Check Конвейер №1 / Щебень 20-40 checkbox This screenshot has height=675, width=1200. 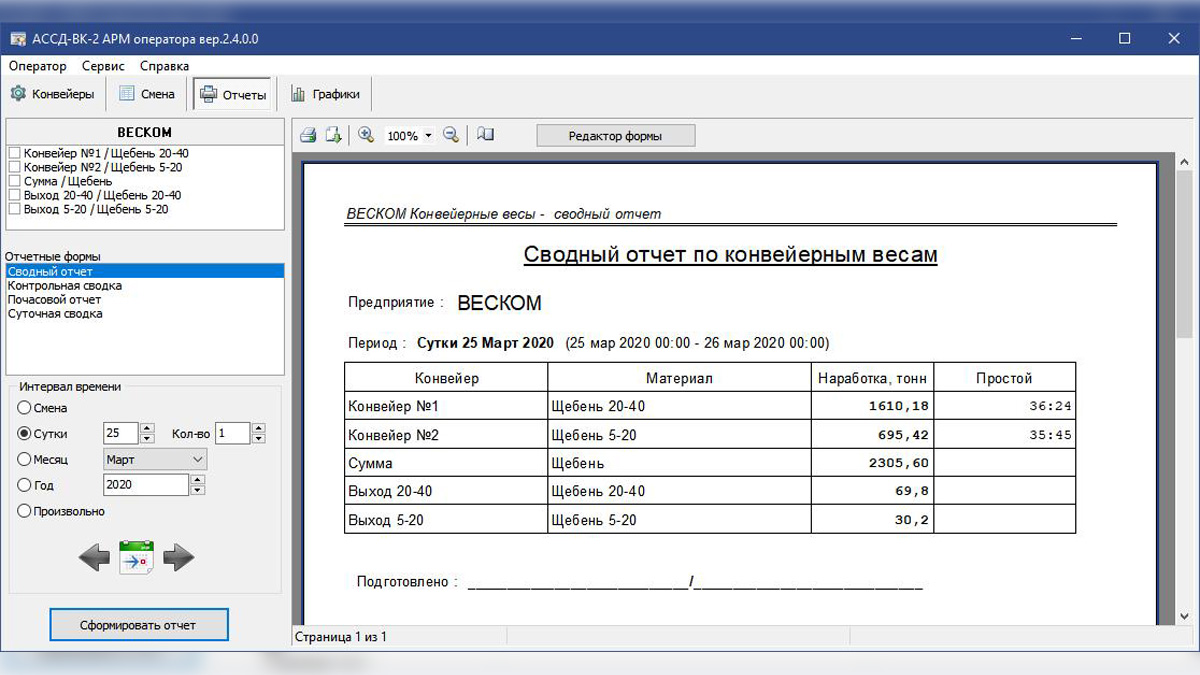pyautogui.click(x=14, y=153)
